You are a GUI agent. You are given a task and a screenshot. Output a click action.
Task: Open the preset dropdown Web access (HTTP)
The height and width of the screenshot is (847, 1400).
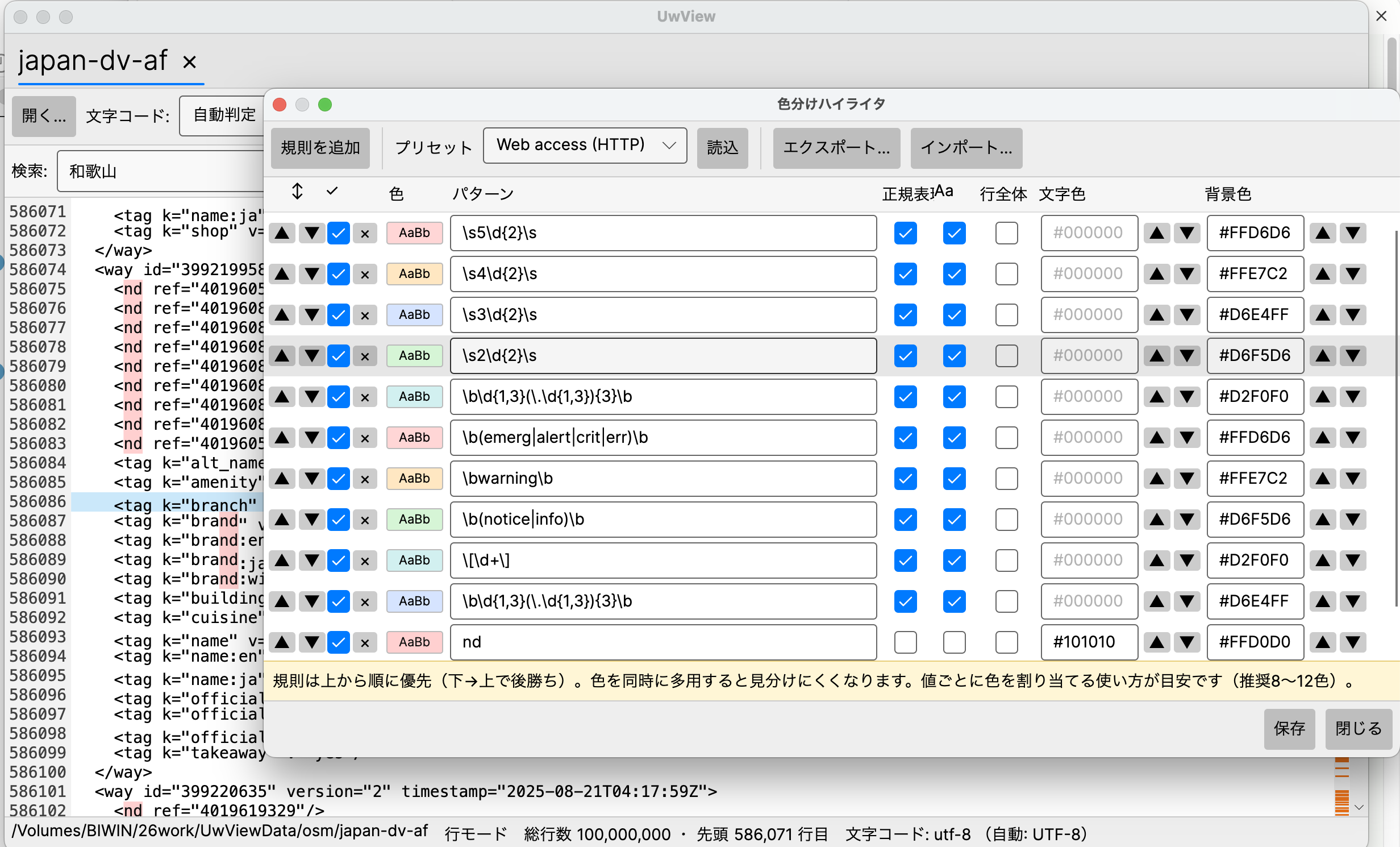coord(585,146)
